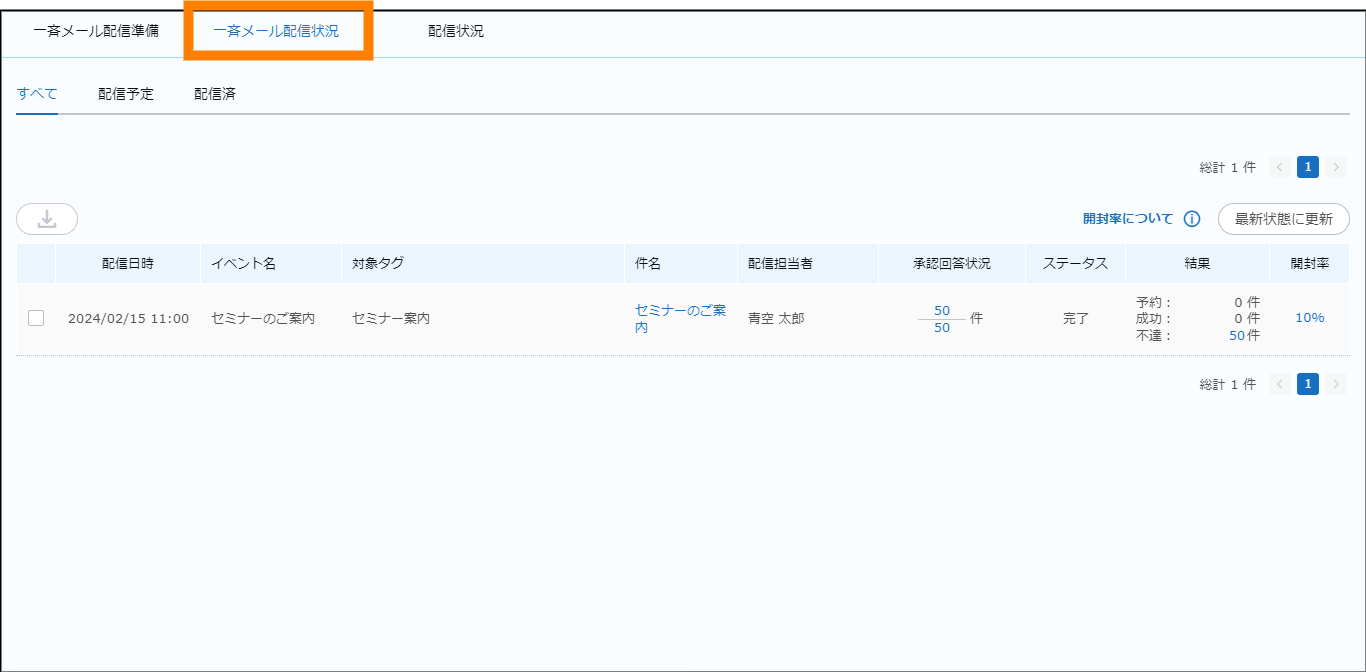Click the info icon beside 開封率について
Viewport: 1366px width, 672px height.
click(1191, 219)
